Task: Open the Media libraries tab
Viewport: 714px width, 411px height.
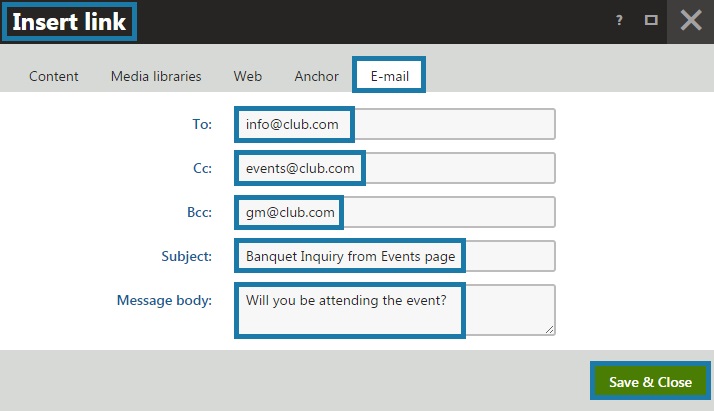Action: coord(156,76)
